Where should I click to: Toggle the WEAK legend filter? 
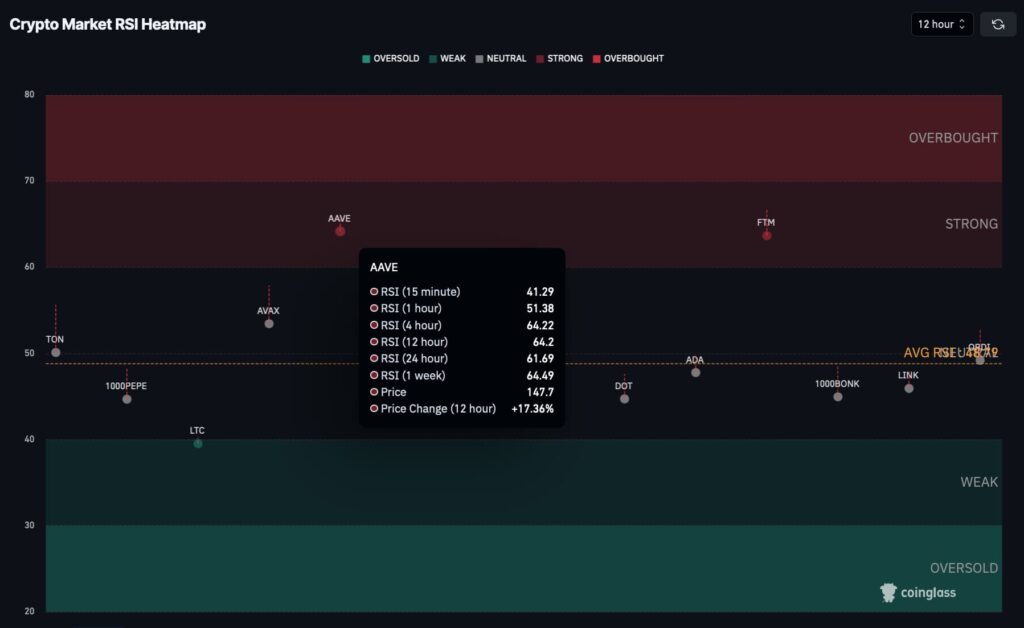pos(447,58)
